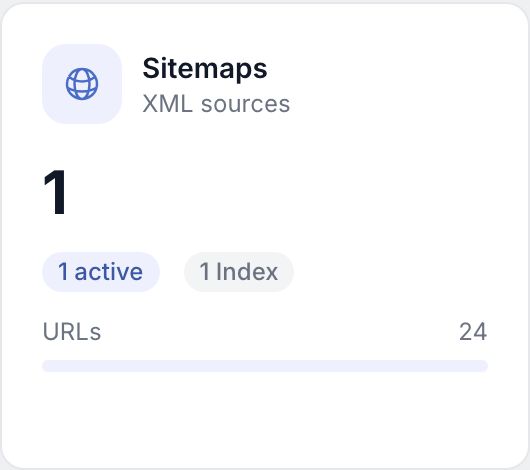Click the URLs count 24
Viewport: 530px width, 470px height.
pos(473,331)
